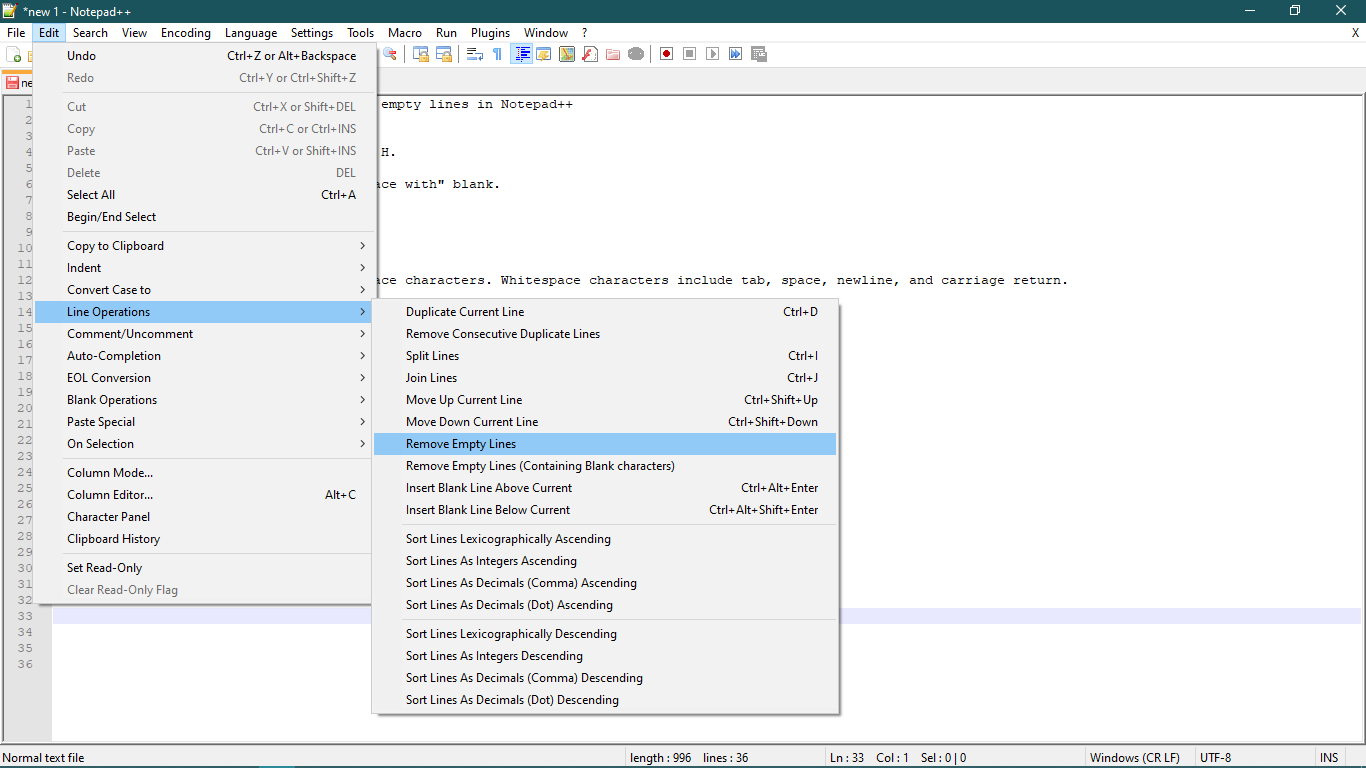Open the Replace dialog from the toolbar
The image size is (1366, 768).
tap(390, 53)
